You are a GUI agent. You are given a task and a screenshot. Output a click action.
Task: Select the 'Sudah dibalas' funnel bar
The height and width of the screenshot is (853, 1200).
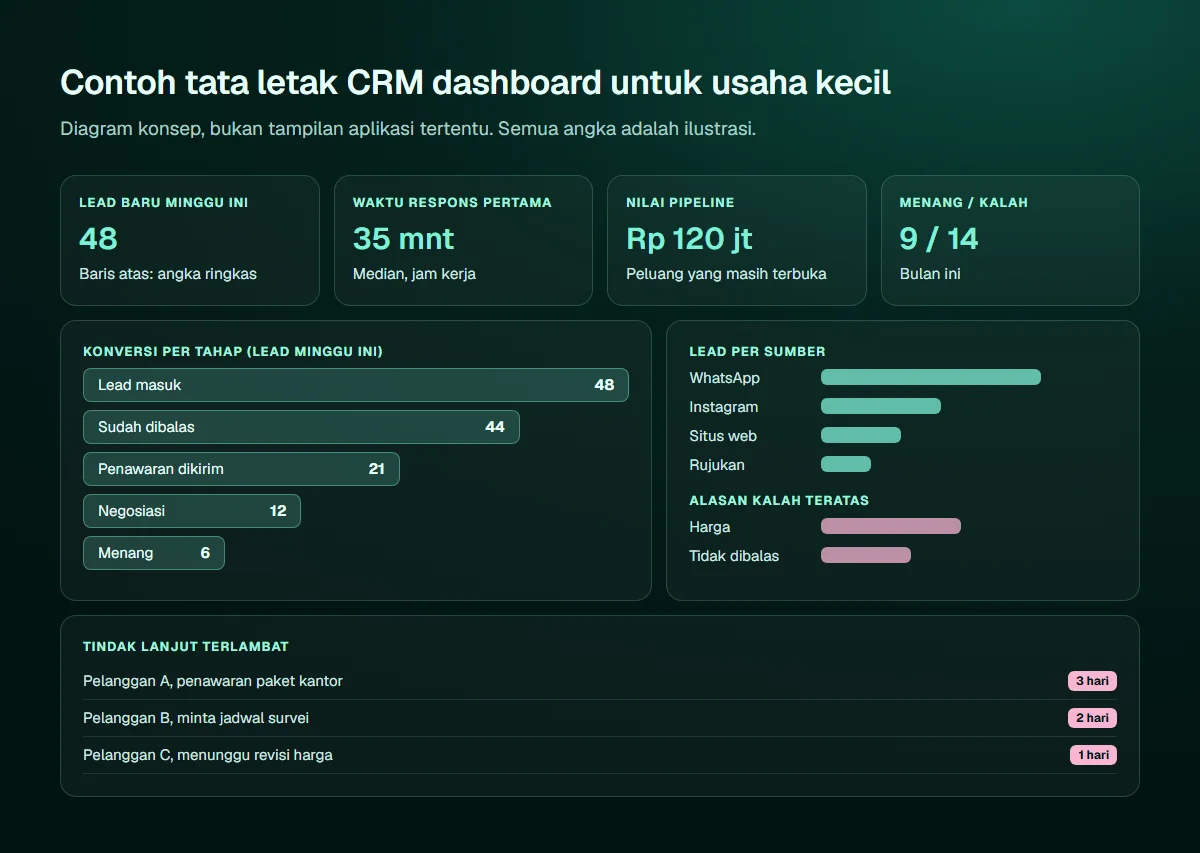point(301,427)
